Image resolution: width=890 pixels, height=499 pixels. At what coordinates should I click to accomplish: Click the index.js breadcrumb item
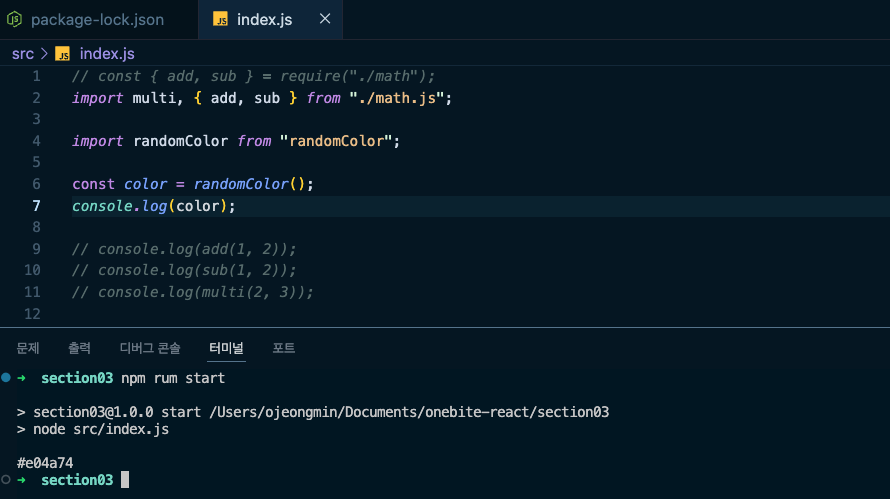107,54
